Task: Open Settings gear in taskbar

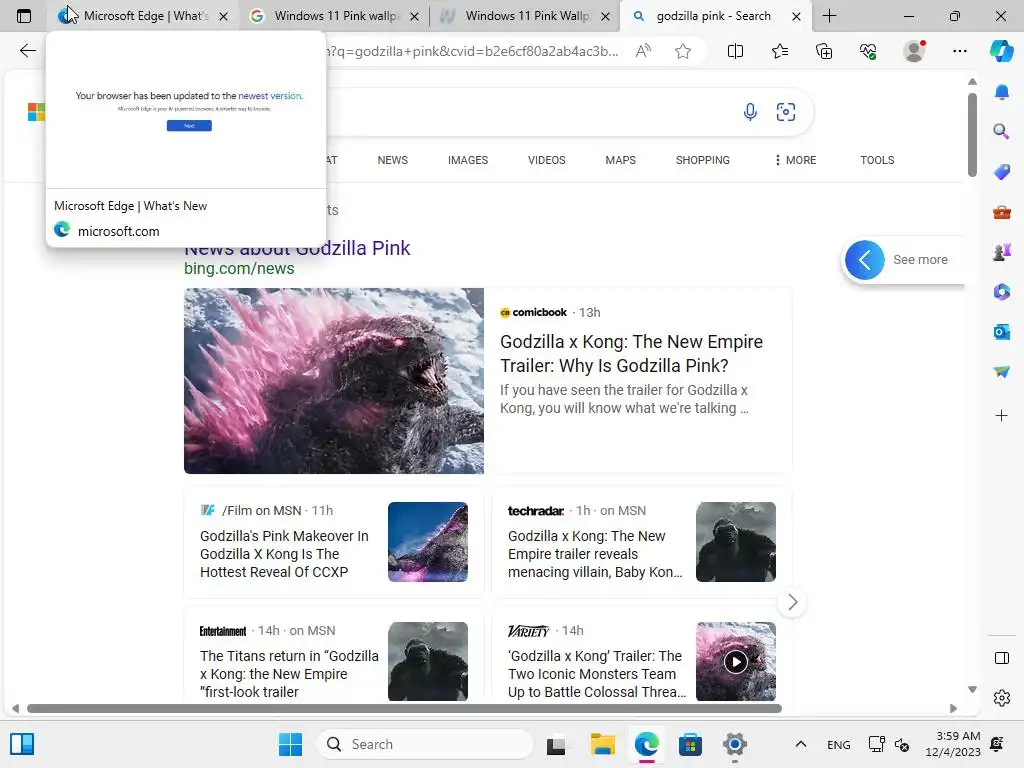Action: [734, 744]
